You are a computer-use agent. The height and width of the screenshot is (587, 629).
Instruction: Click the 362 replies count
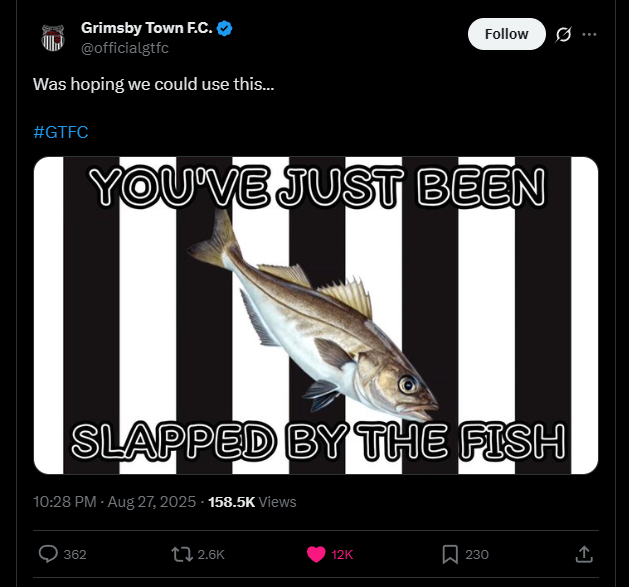click(x=75, y=555)
